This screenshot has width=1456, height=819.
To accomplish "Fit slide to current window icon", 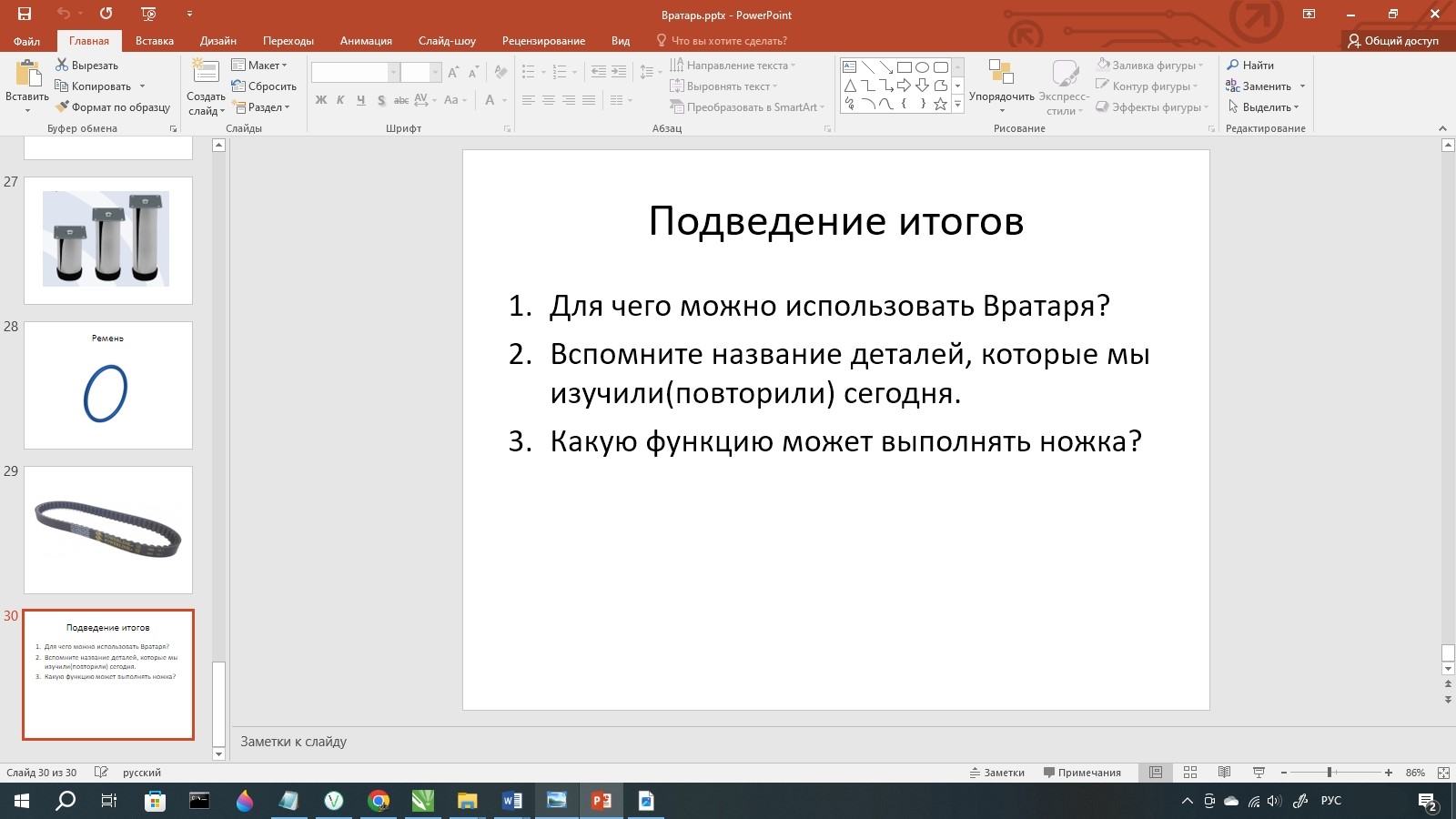I will tap(1443, 773).
